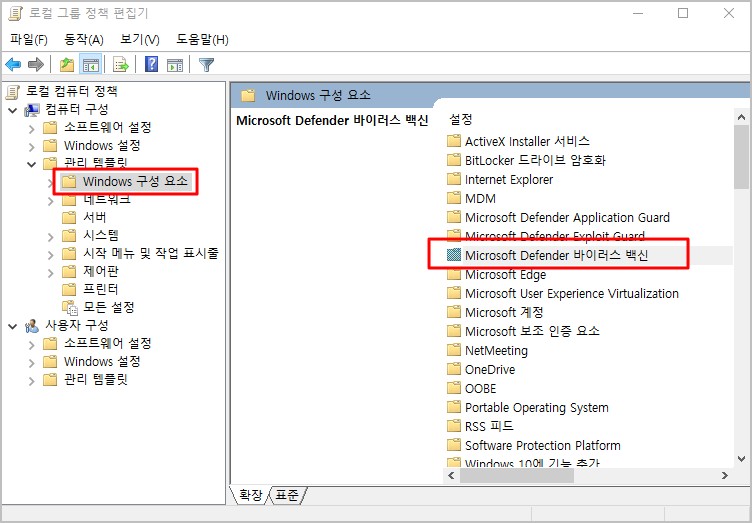The width and height of the screenshot is (752, 523).
Task: Click the Forward arrow toolbar icon
Action: tap(36, 64)
